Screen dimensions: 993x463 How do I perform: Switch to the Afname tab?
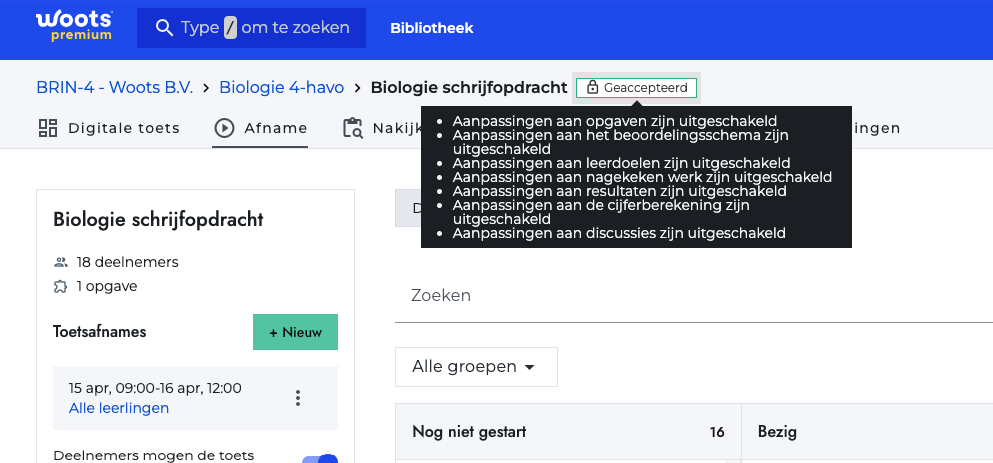pos(273,128)
